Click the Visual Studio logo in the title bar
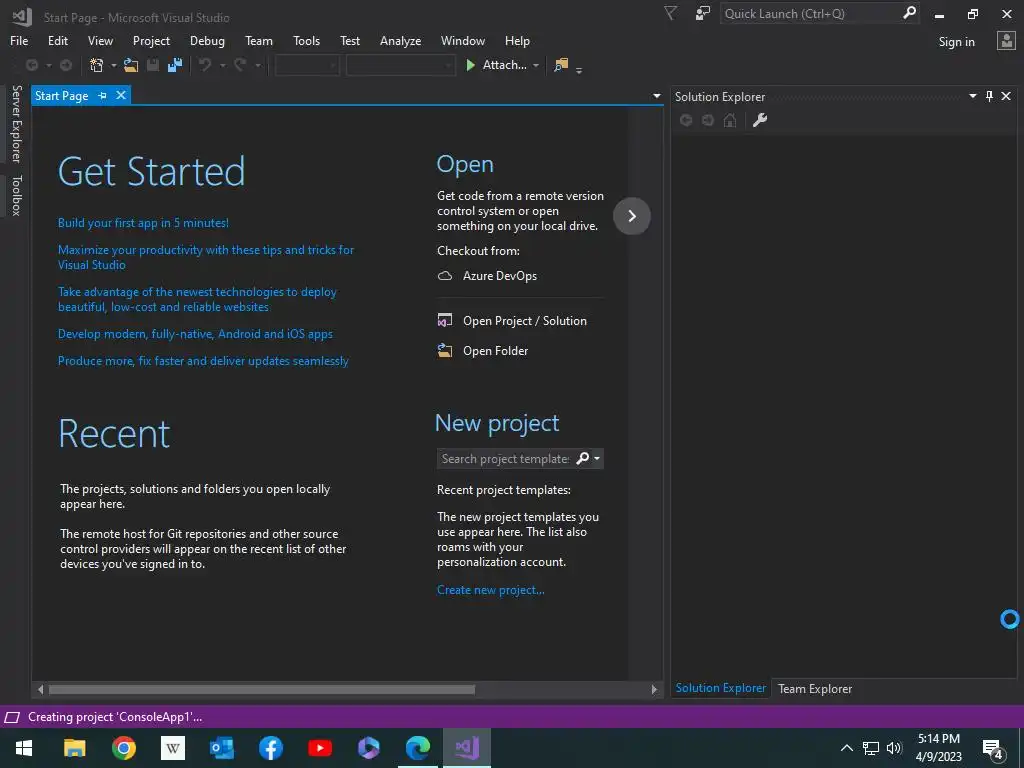The width and height of the screenshot is (1024, 768). pyautogui.click(x=23, y=16)
